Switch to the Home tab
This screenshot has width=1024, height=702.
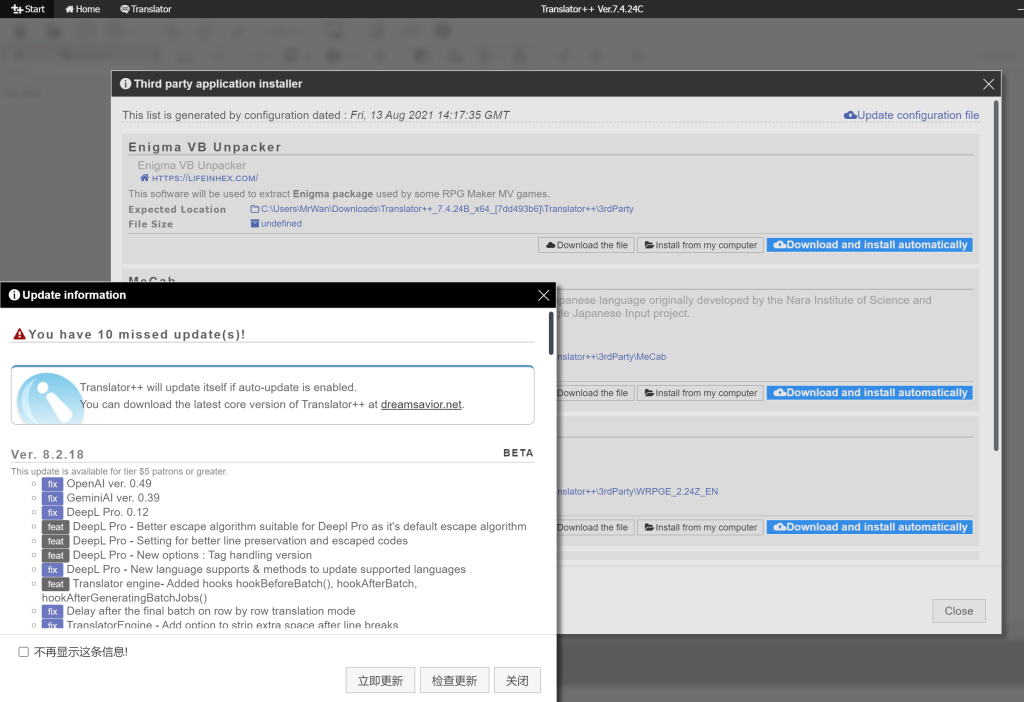[x=83, y=9]
